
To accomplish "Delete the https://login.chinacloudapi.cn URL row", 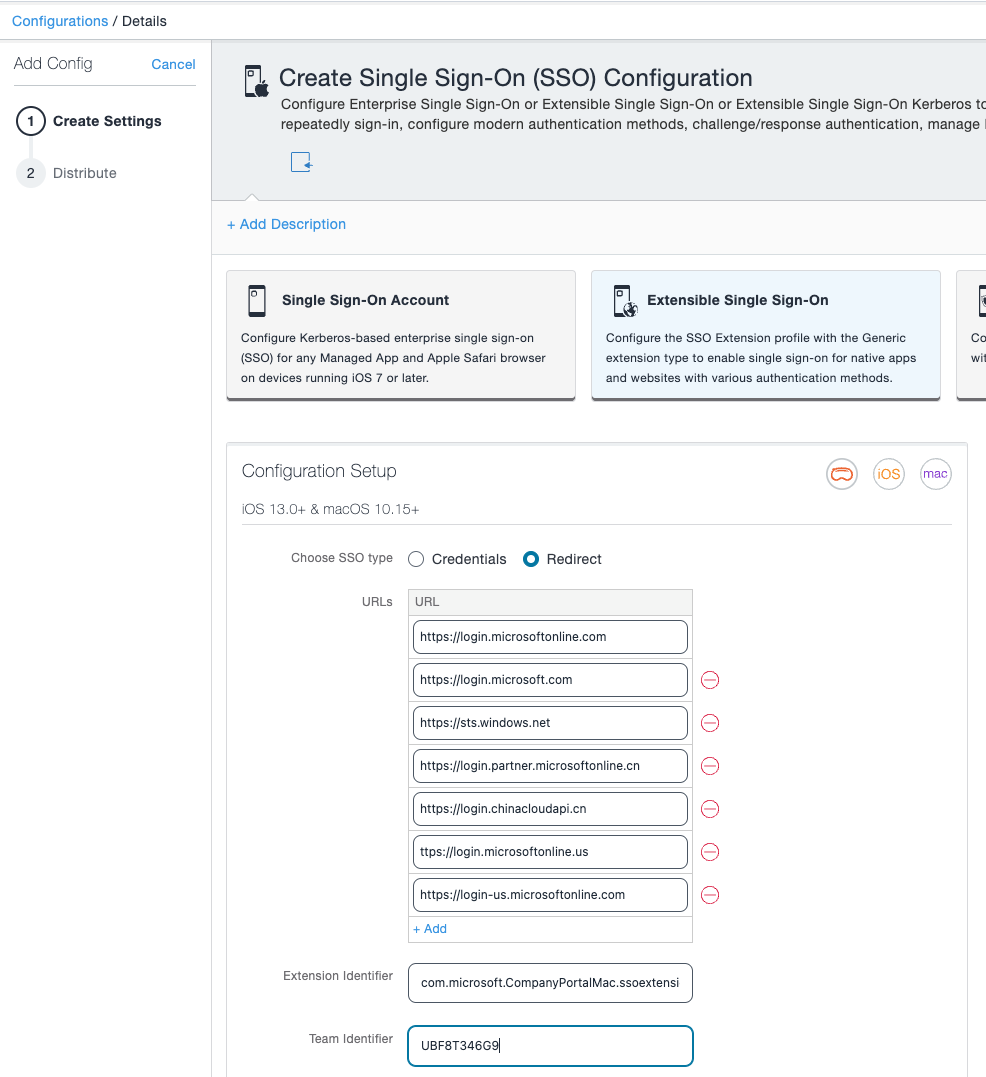I will (x=709, y=809).
